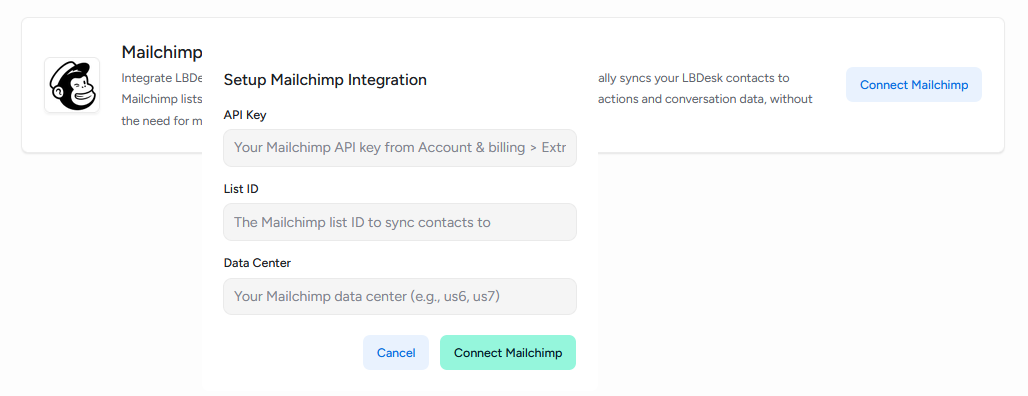Click the Data Center label
Viewport: 1028px width, 396px height.
[x=257, y=263]
